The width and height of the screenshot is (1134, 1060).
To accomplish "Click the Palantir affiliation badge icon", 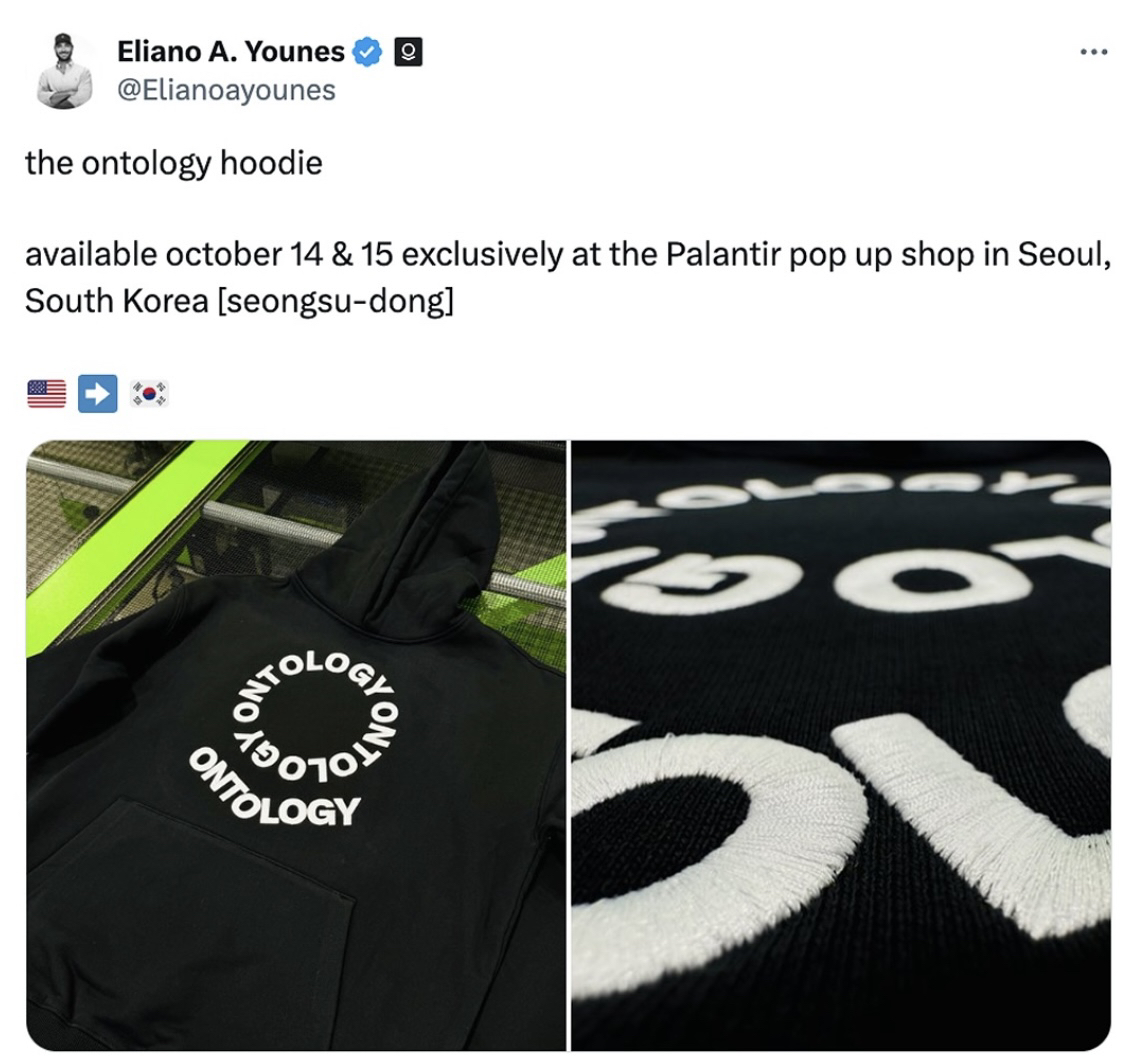I will tap(408, 52).
